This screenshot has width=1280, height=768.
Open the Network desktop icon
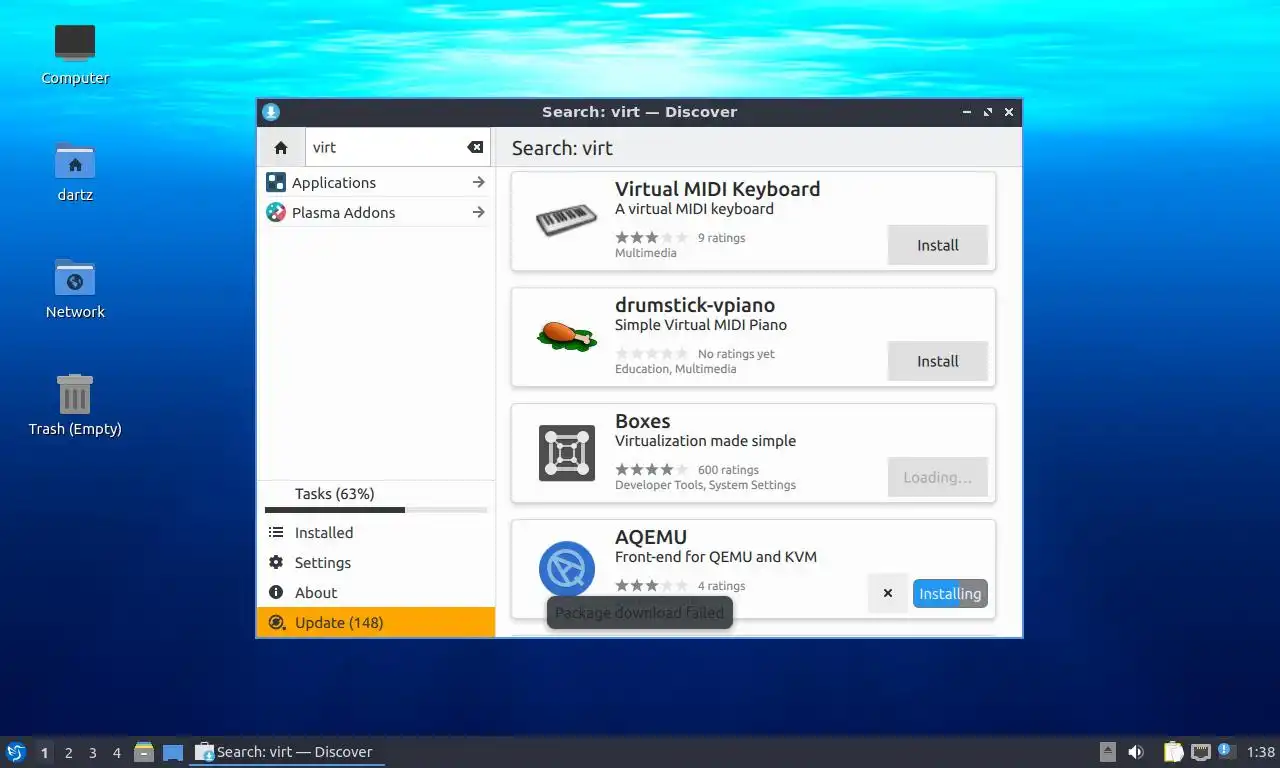click(x=75, y=288)
